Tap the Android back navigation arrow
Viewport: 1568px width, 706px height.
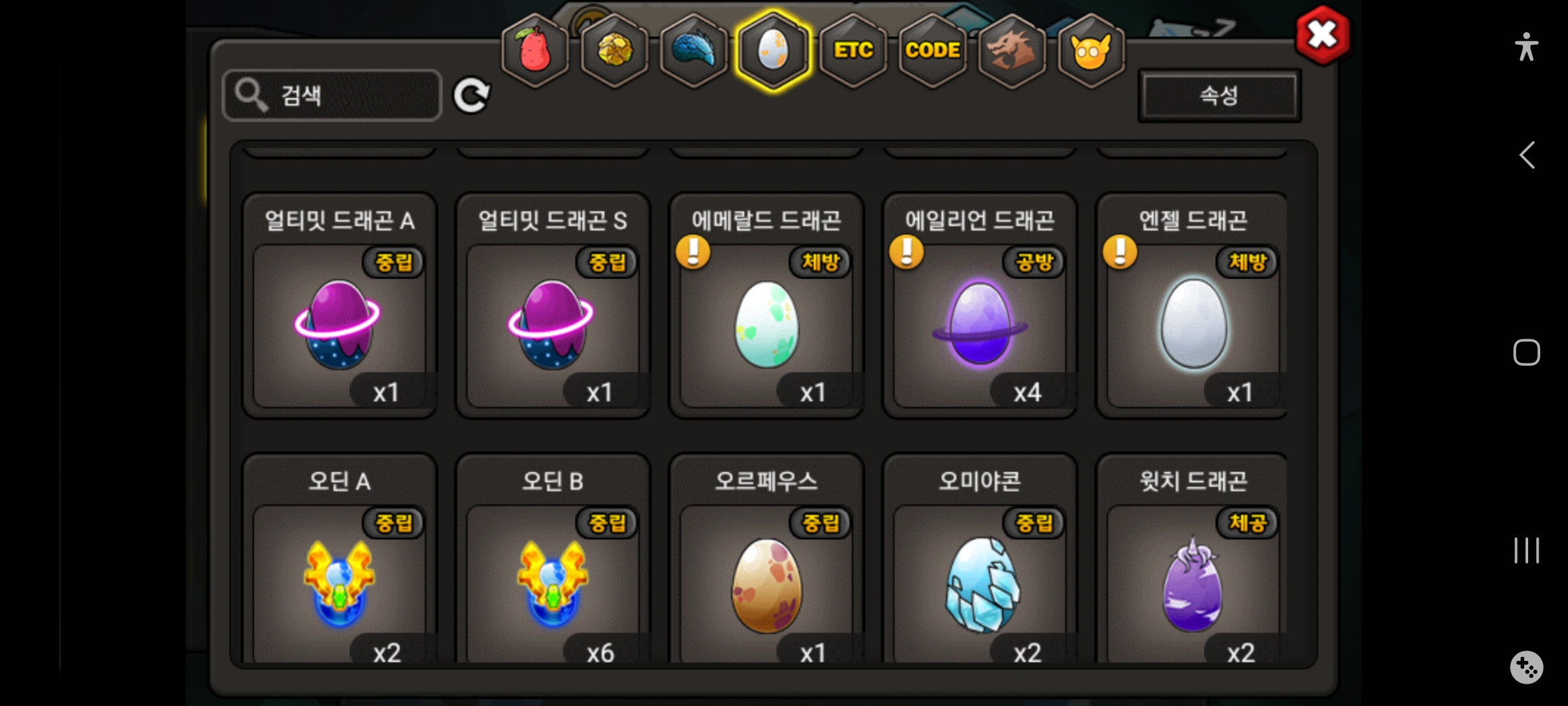tap(1527, 156)
